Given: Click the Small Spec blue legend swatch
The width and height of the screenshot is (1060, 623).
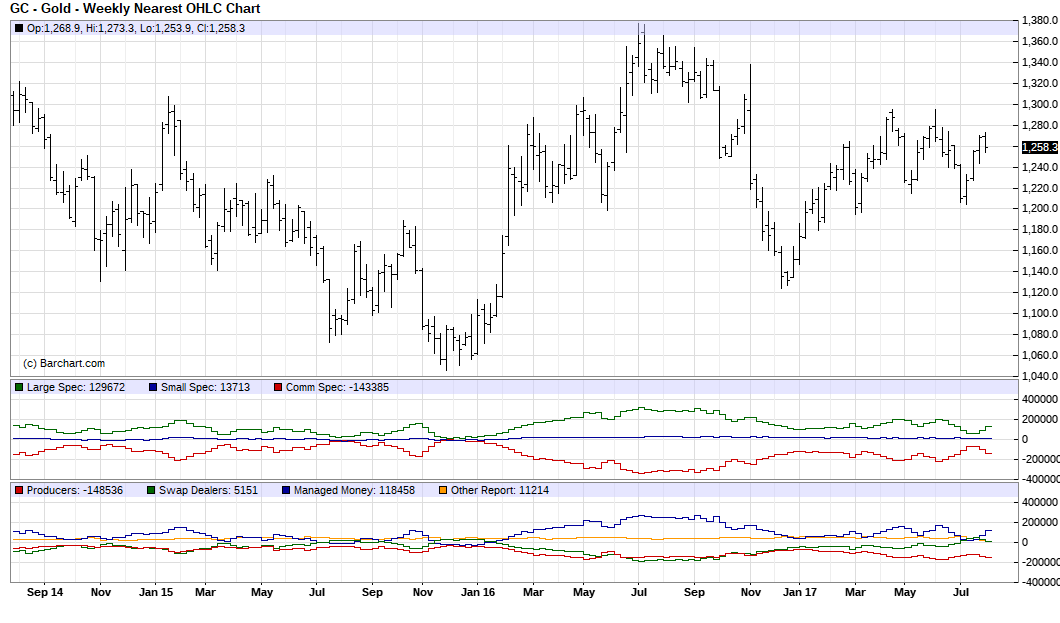Looking at the screenshot, I should [x=153, y=387].
